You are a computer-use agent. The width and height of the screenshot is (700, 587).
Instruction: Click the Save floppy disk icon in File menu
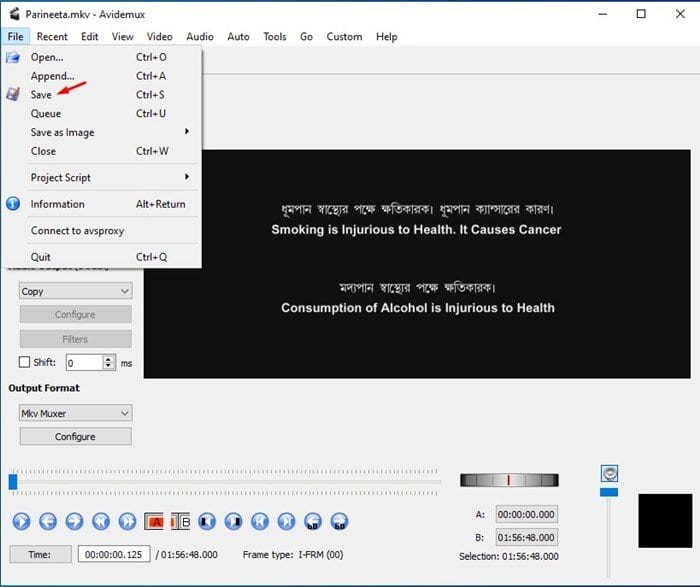pos(13,95)
